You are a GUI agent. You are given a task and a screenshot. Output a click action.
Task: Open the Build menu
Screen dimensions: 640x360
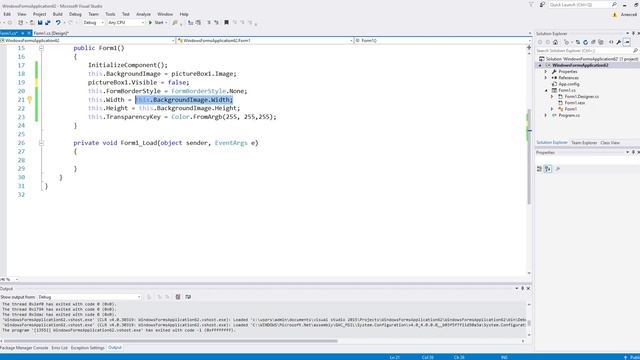58,14
